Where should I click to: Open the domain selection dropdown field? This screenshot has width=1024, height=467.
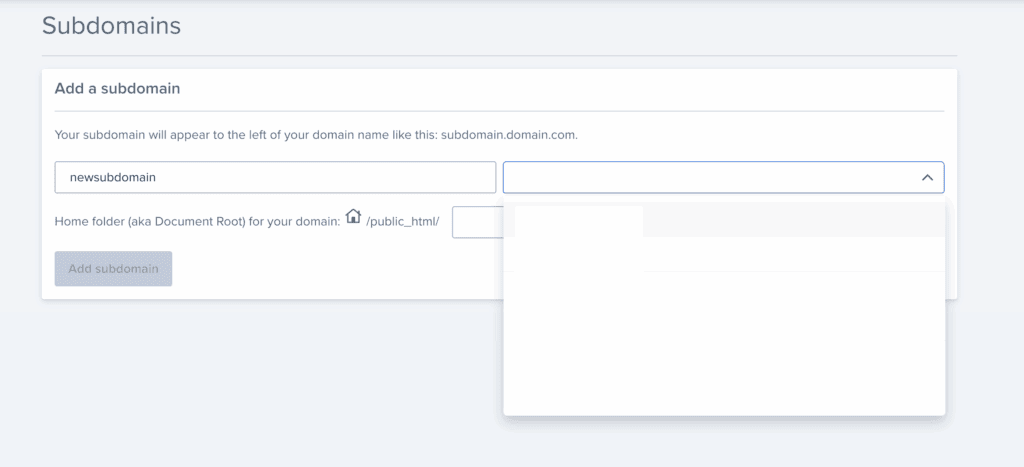click(723, 177)
